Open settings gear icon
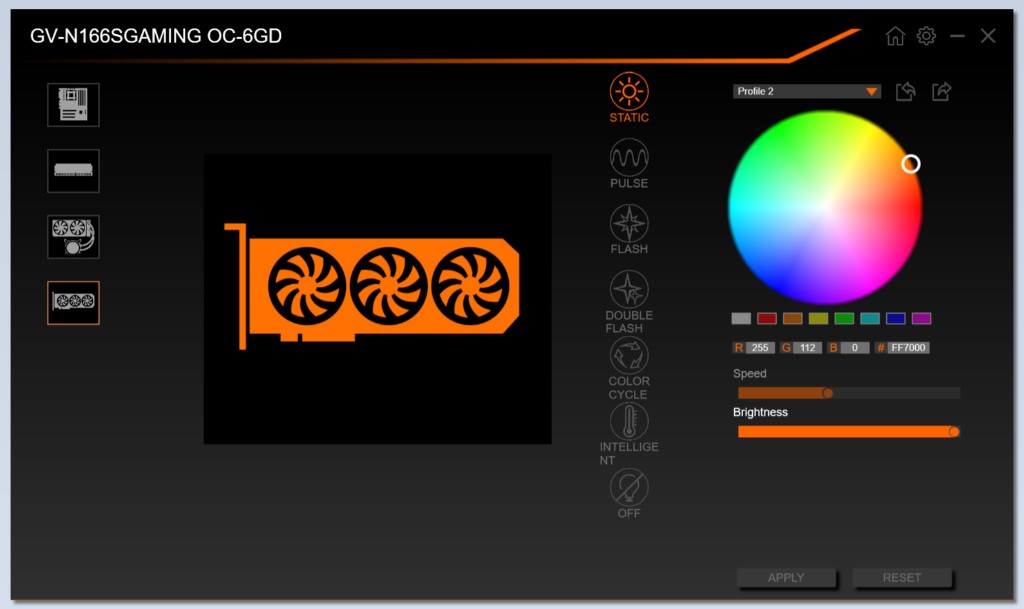Viewport: 1024px width, 609px height. 926,36
